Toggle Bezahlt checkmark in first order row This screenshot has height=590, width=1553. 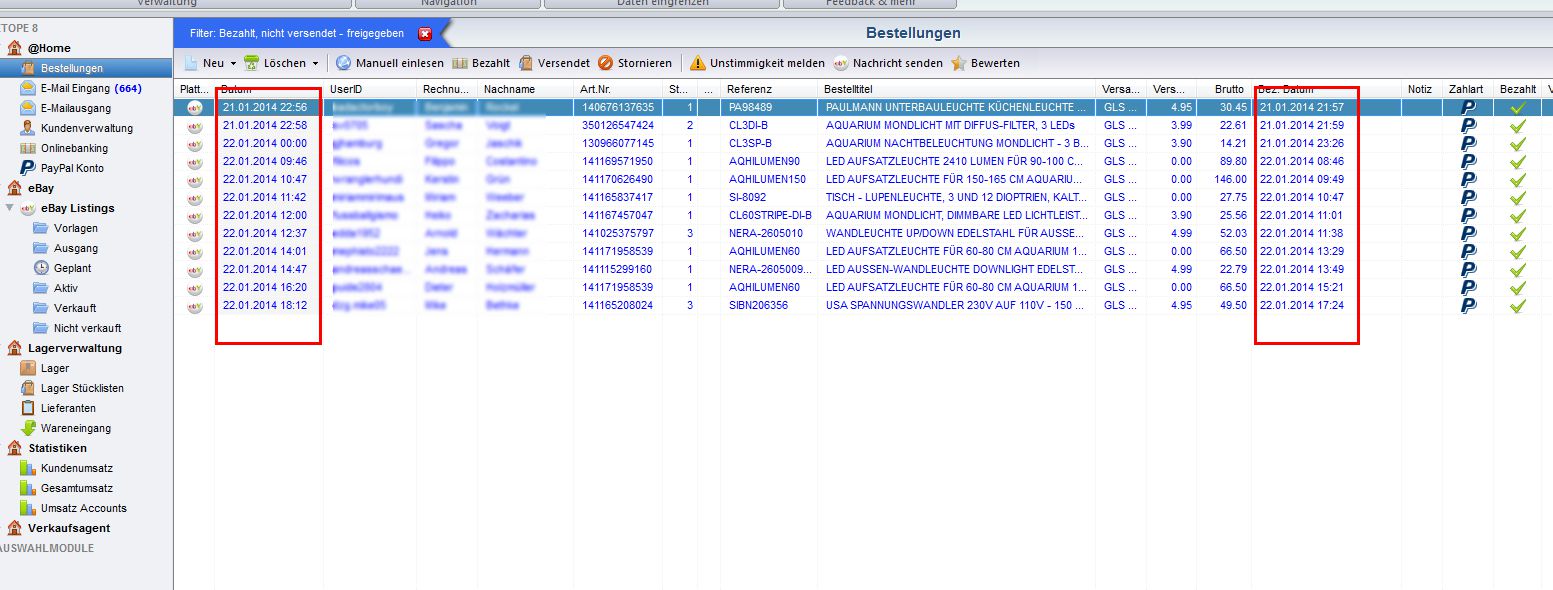1518,107
